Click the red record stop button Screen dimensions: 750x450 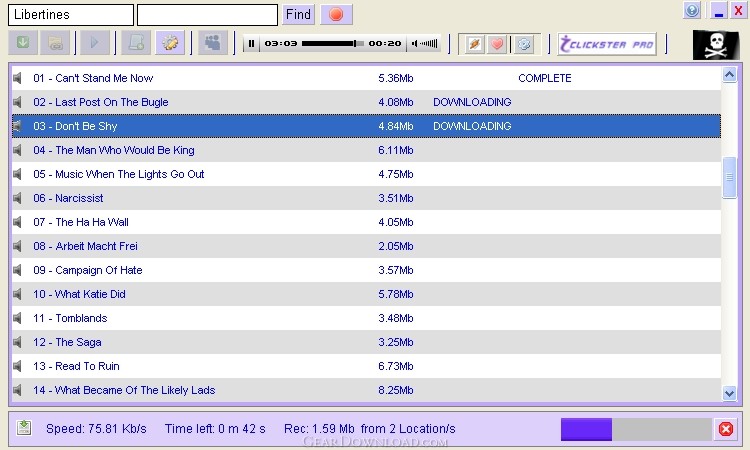pos(336,14)
